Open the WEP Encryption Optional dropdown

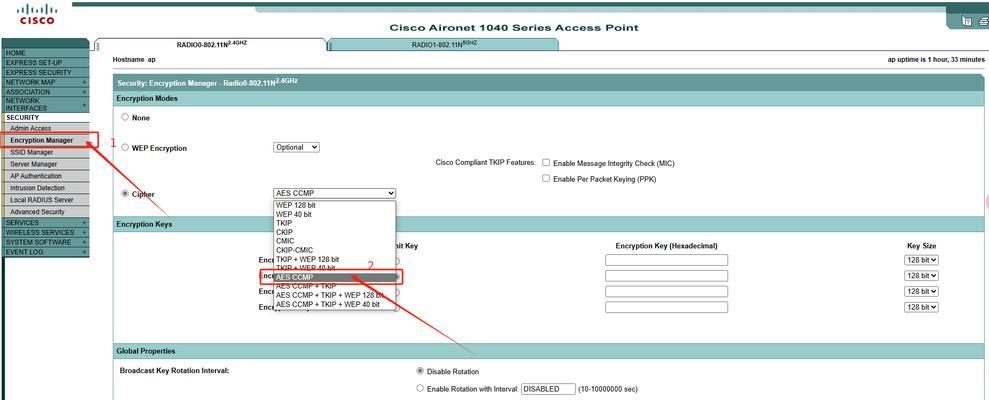click(296, 147)
